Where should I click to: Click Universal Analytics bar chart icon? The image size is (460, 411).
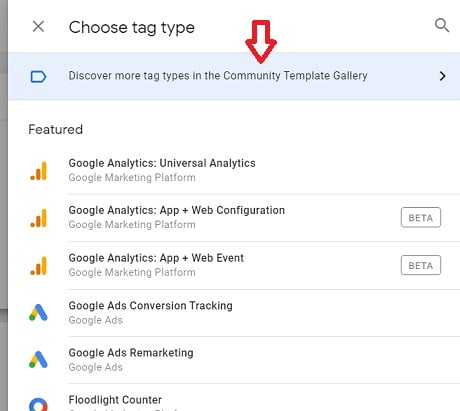[39, 171]
